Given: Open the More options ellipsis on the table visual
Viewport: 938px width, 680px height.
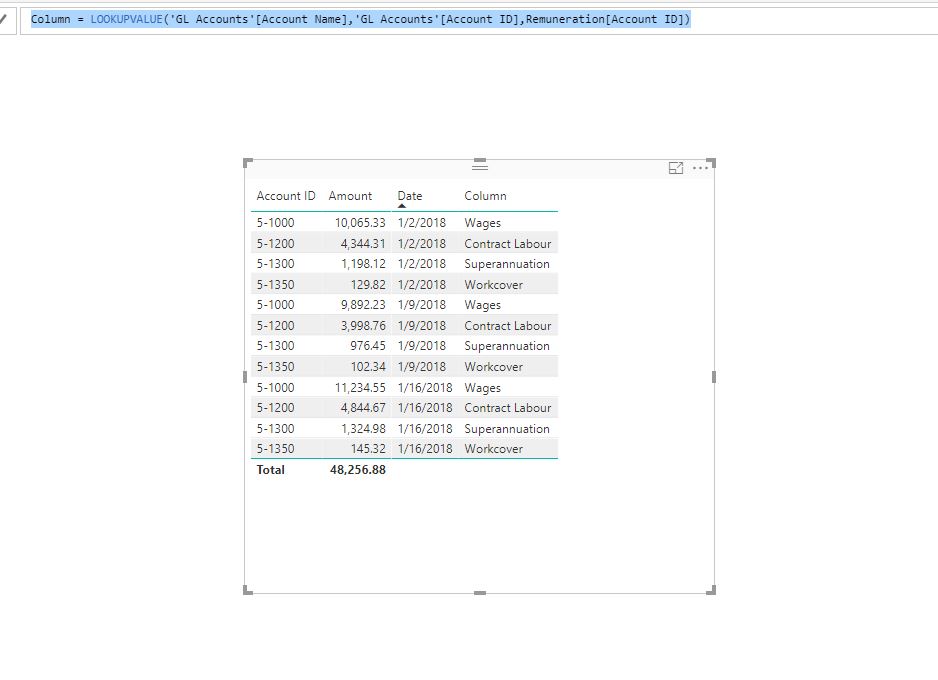Looking at the screenshot, I should point(700,168).
